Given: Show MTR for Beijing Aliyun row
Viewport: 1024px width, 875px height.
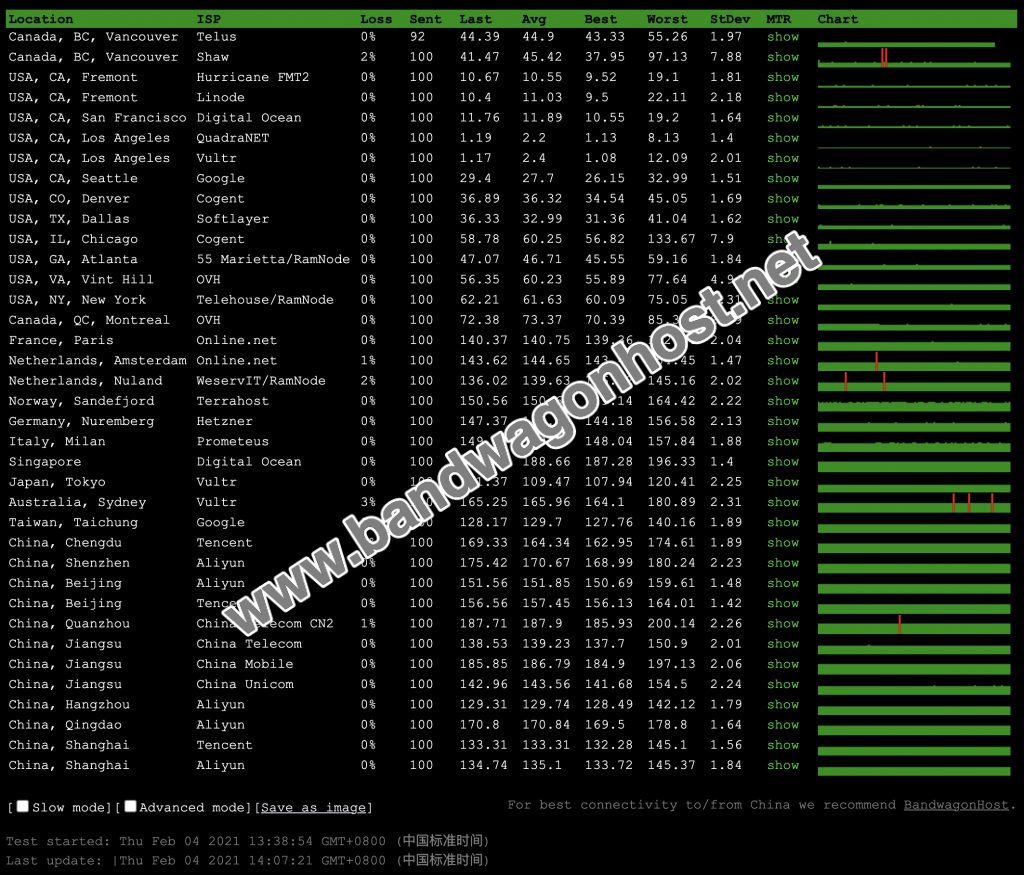Looking at the screenshot, I should 783,584.
